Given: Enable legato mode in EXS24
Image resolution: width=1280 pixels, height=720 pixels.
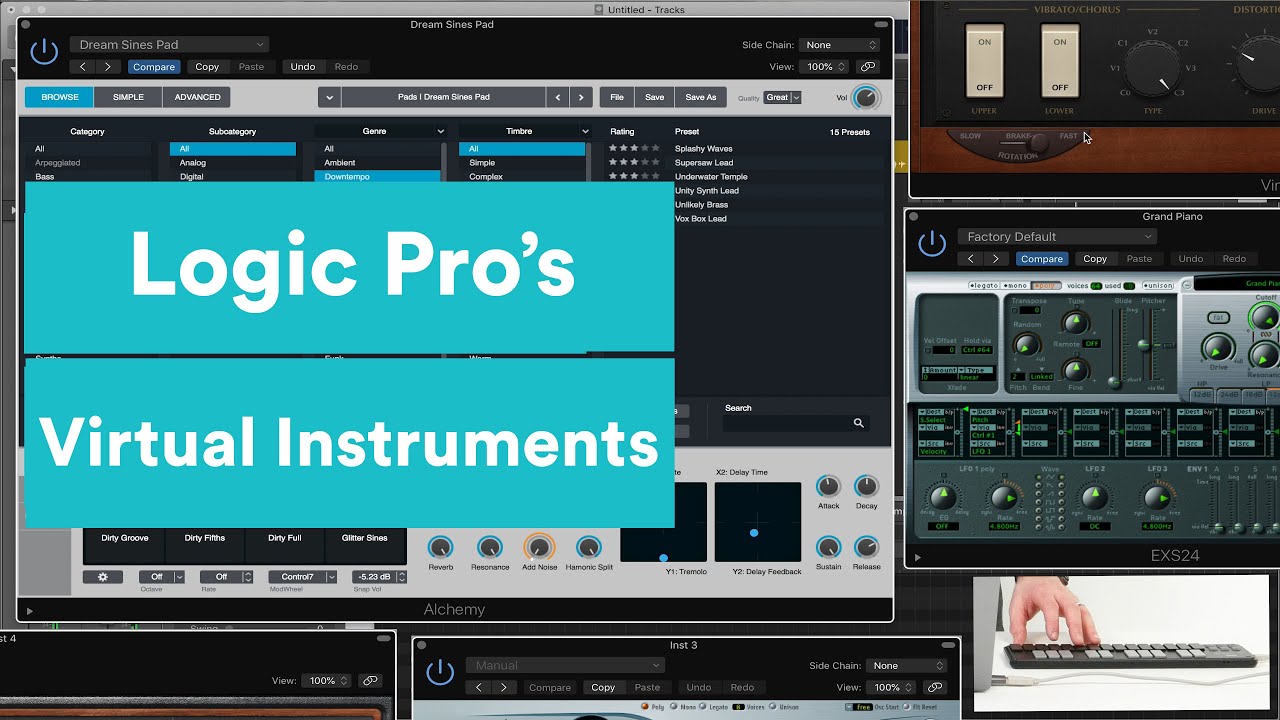Looking at the screenshot, I should tap(986, 286).
